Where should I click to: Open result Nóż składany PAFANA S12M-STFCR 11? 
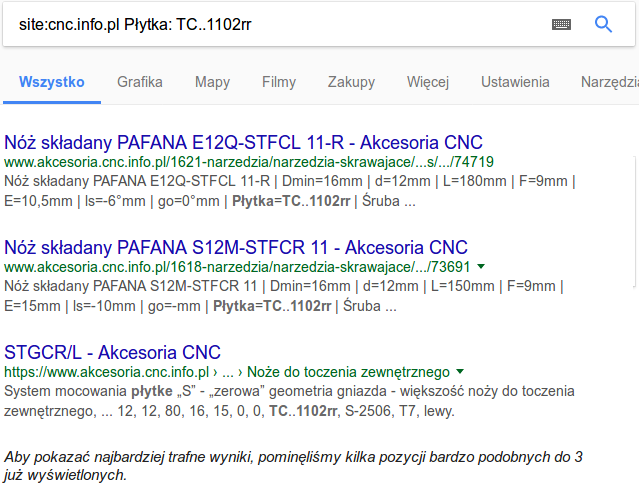[x=236, y=247]
